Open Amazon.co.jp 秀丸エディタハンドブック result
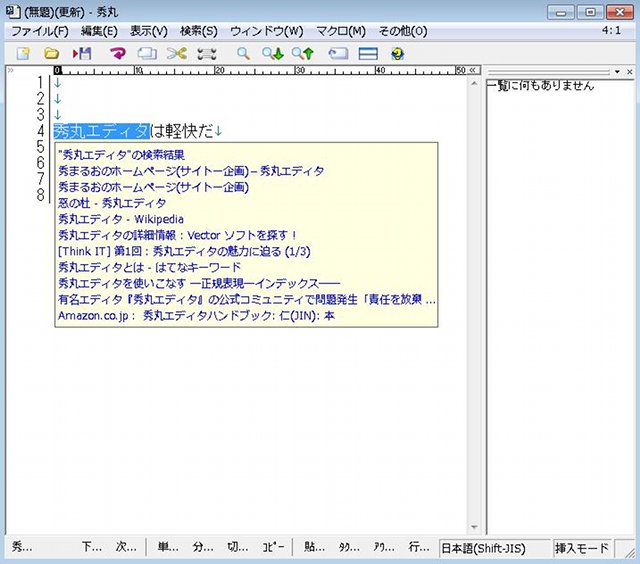Viewport: 640px width, 564px height. click(196, 315)
